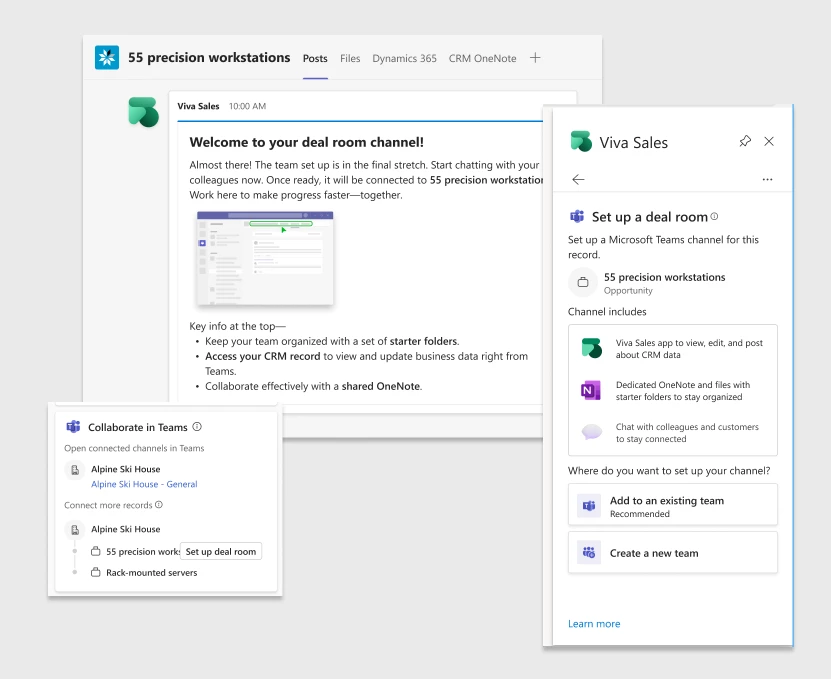Open the Files tab of 55 precision workstations
831x679 pixels.
click(x=350, y=58)
